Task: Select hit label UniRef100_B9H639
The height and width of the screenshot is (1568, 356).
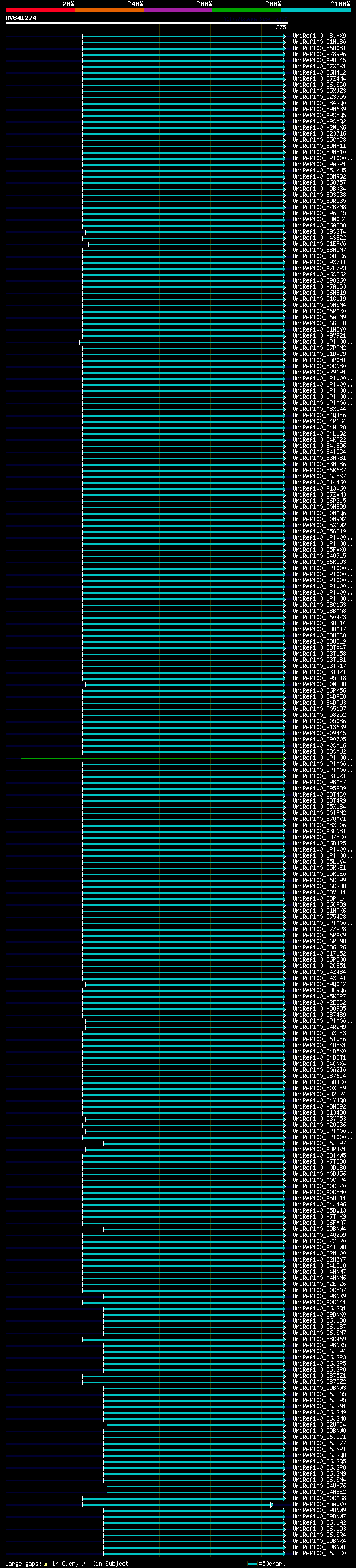Action: 319,109
